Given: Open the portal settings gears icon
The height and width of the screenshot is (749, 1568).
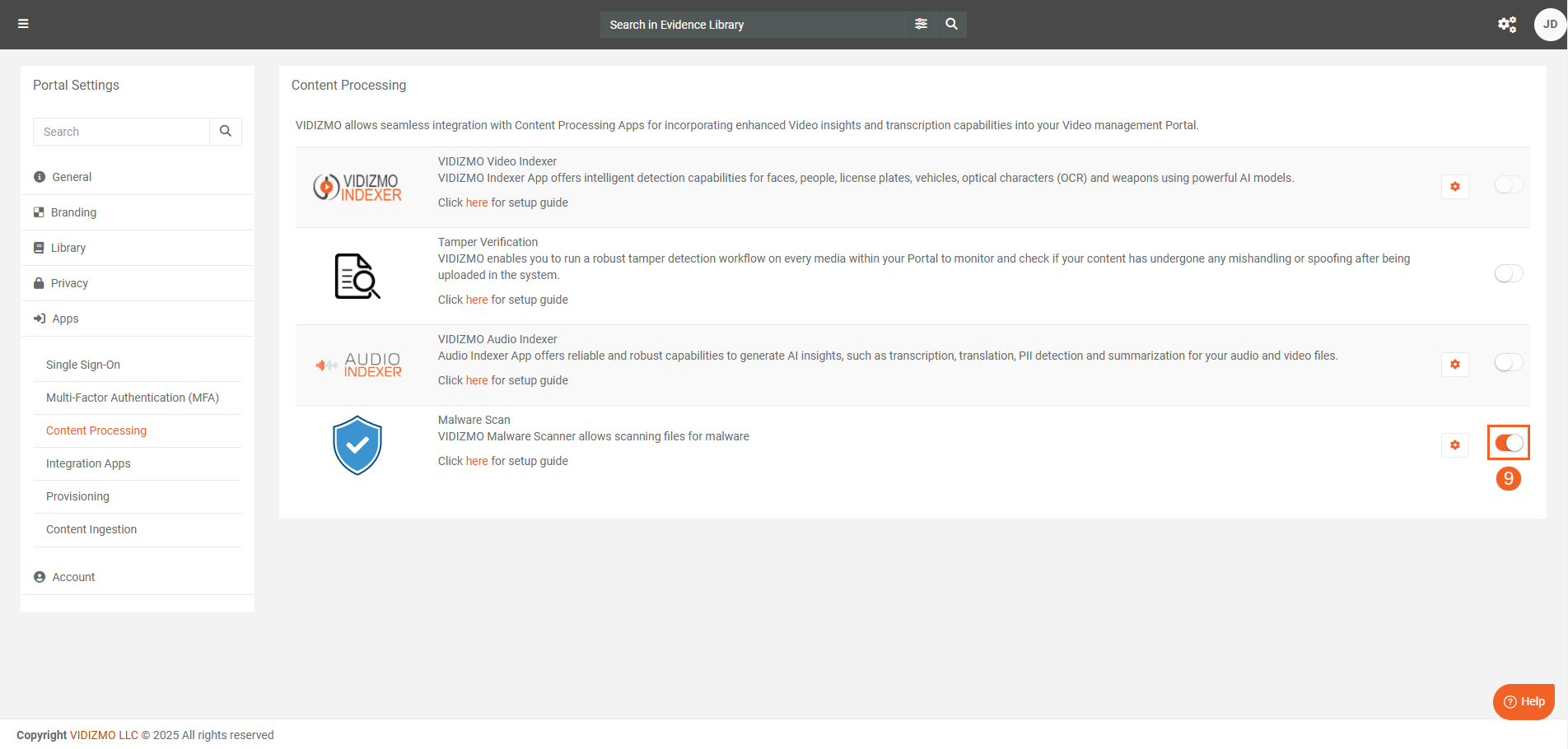Looking at the screenshot, I should (x=1506, y=24).
